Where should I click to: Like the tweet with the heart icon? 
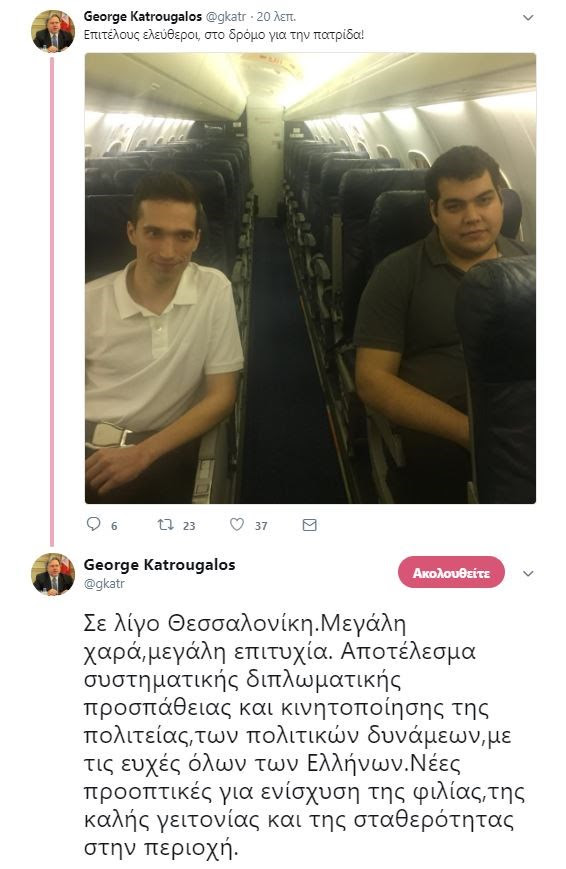[237, 524]
